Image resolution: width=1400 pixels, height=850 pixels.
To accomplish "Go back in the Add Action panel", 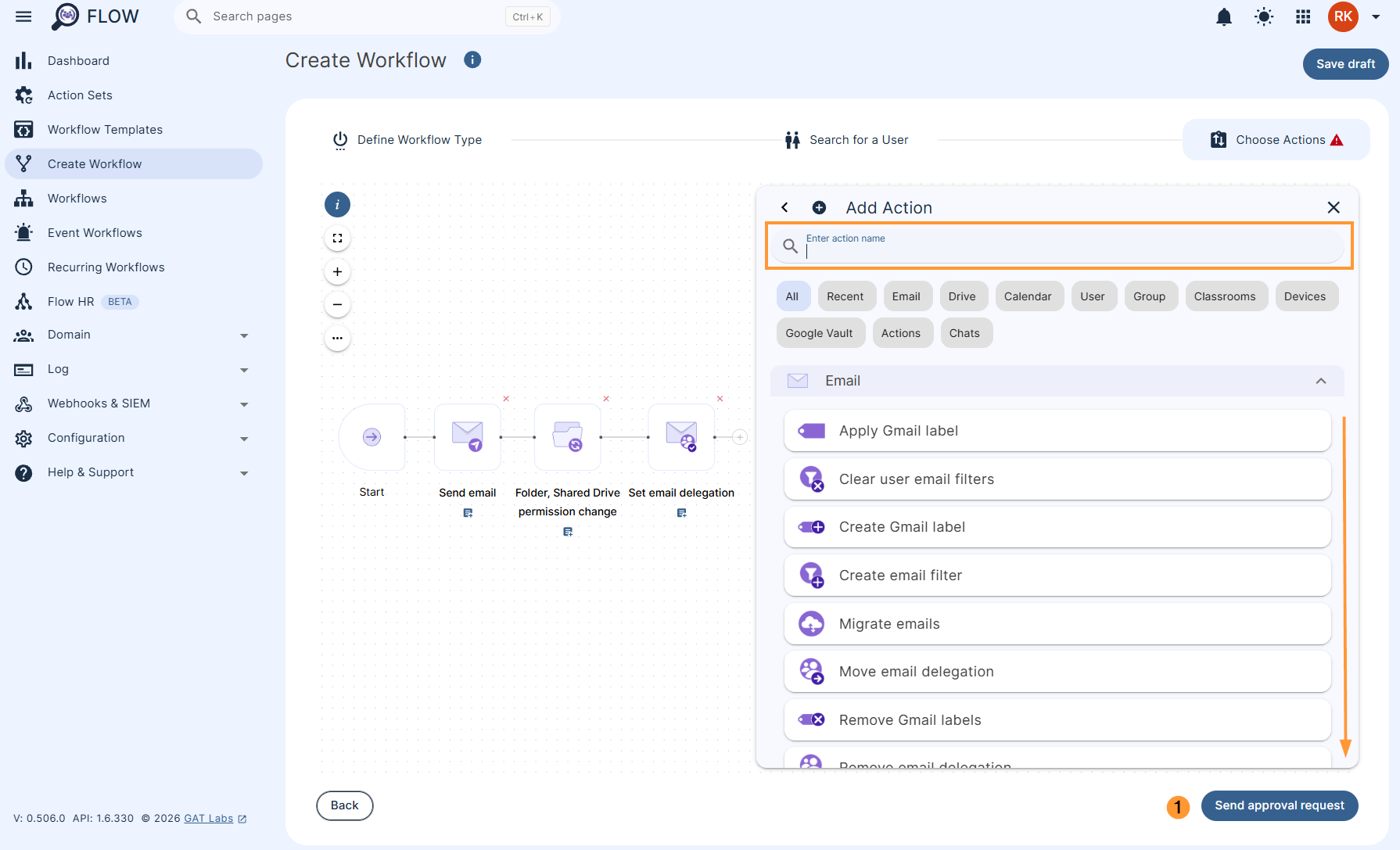I will pyautogui.click(x=784, y=207).
